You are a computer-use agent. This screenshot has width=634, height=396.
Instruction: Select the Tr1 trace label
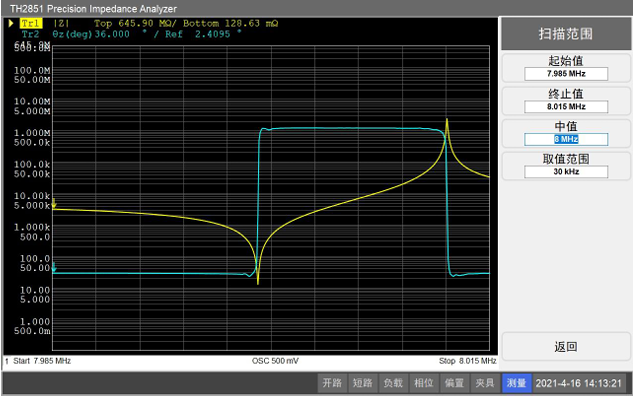tap(31, 23)
